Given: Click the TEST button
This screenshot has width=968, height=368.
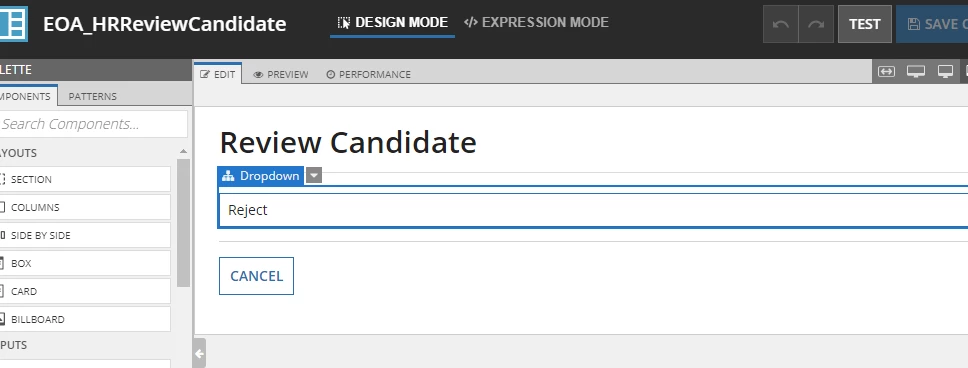Looking at the screenshot, I should [x=864, y=24].
